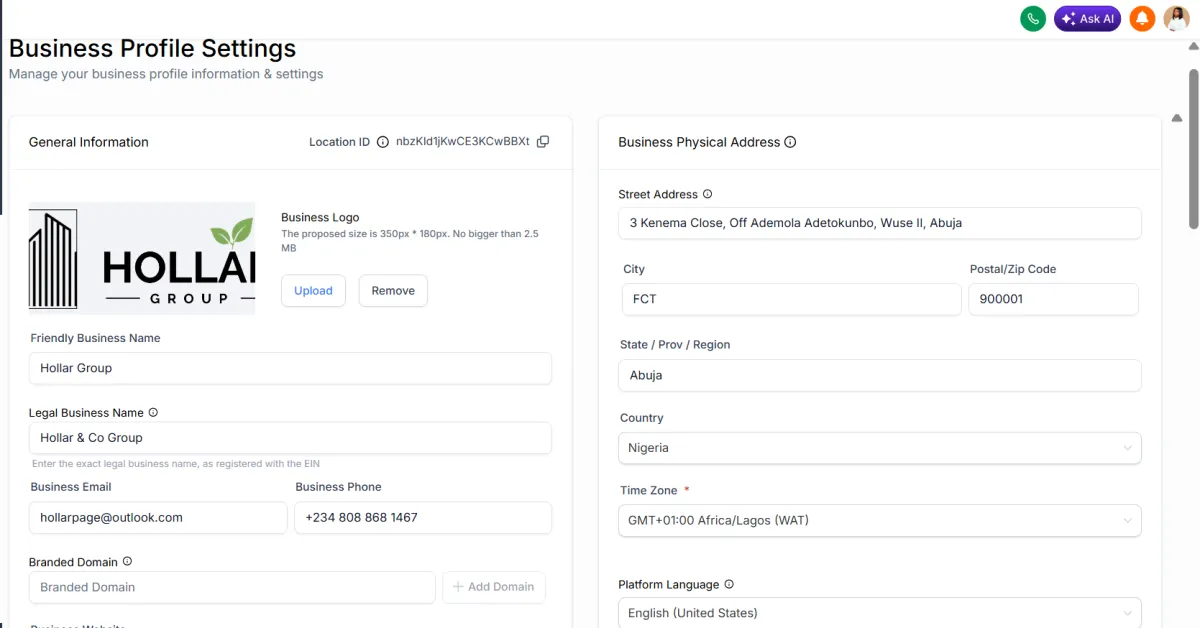1200x628 pixels.
Task: Click info icon by Business Physical Address
Action: 790,142
